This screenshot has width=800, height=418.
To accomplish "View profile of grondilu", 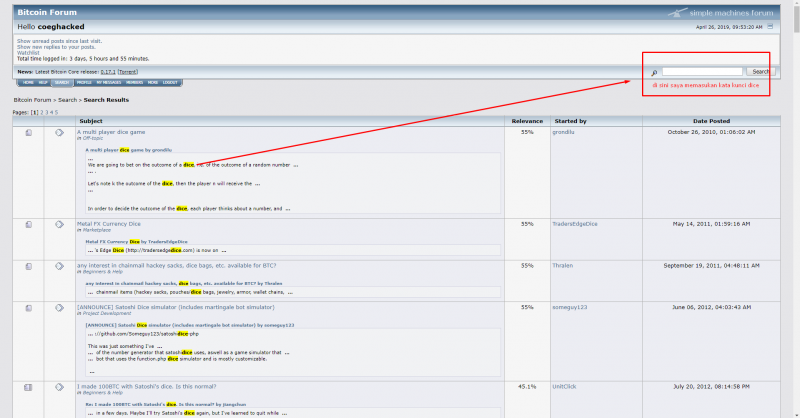I will tap(563, 132).
